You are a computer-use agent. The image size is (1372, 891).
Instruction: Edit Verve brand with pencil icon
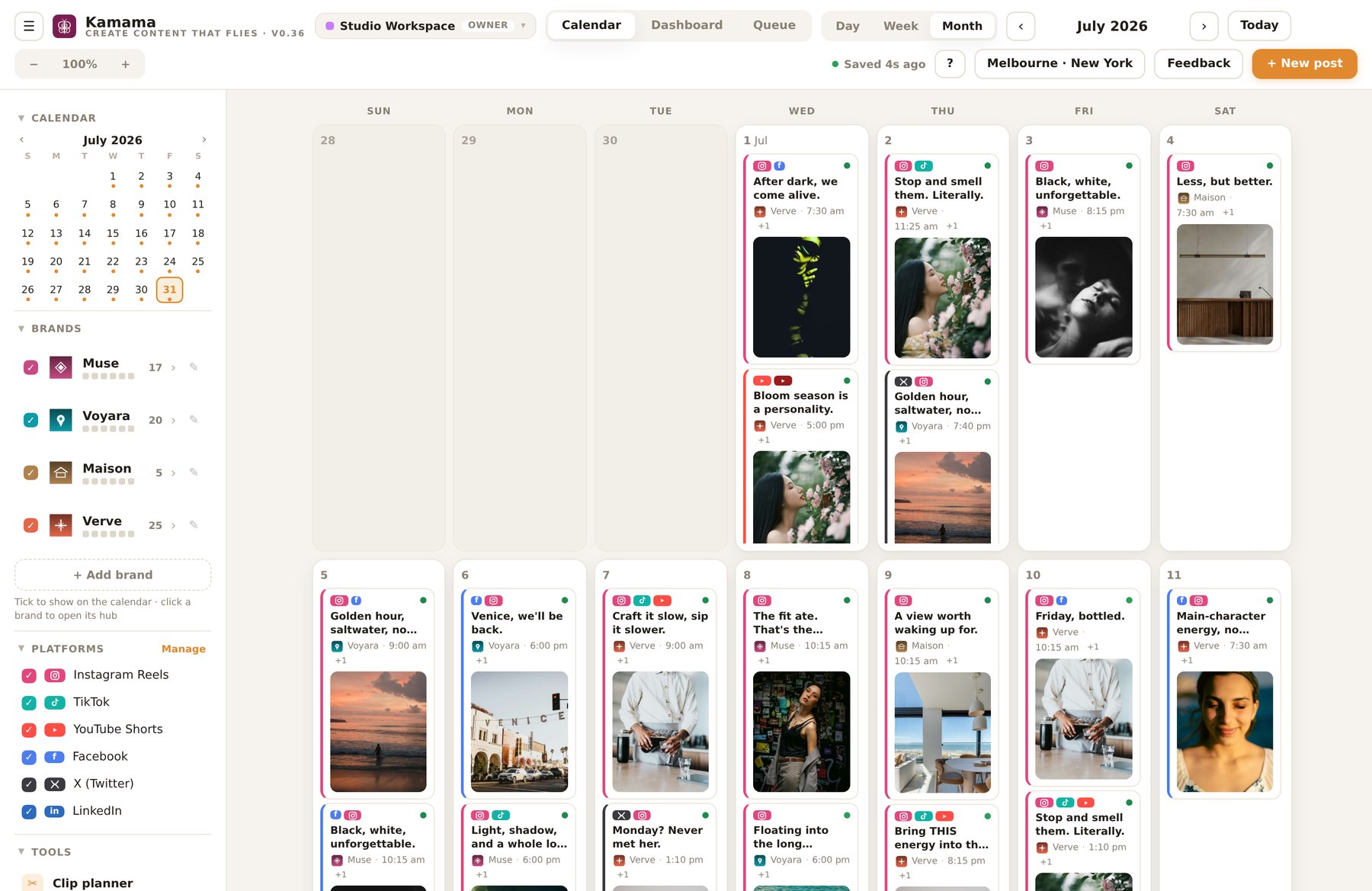194,524
